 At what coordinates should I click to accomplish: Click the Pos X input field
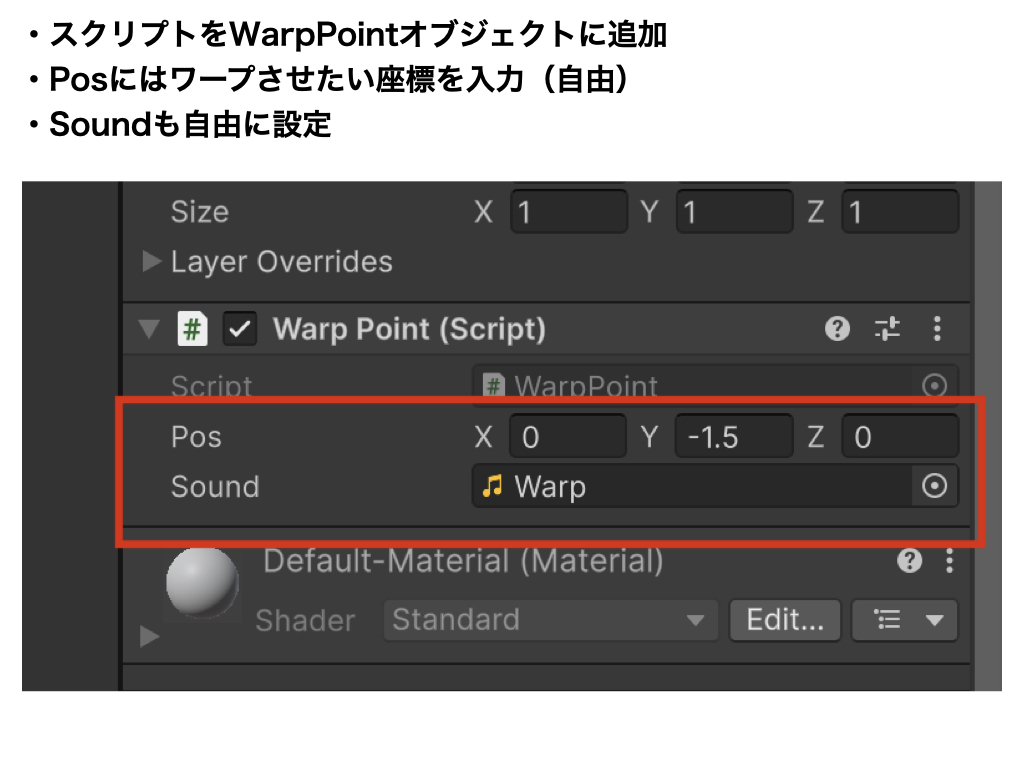567,437
